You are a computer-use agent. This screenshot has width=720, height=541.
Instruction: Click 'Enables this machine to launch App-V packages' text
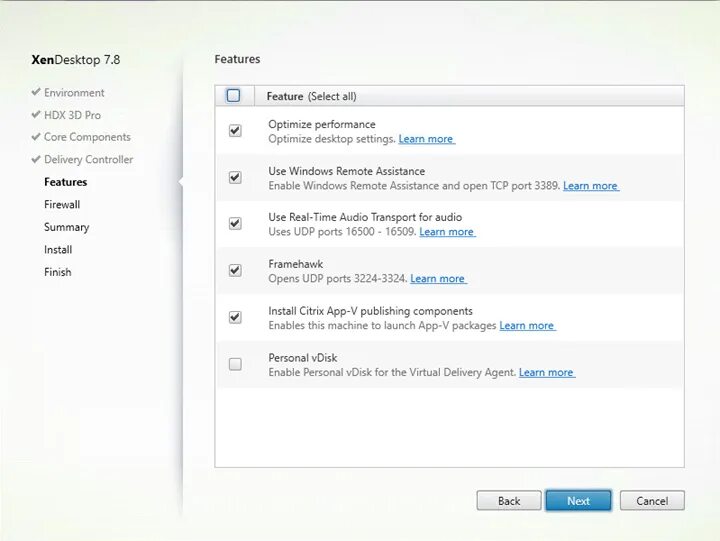pyautogui.click(x=382, y=325)
